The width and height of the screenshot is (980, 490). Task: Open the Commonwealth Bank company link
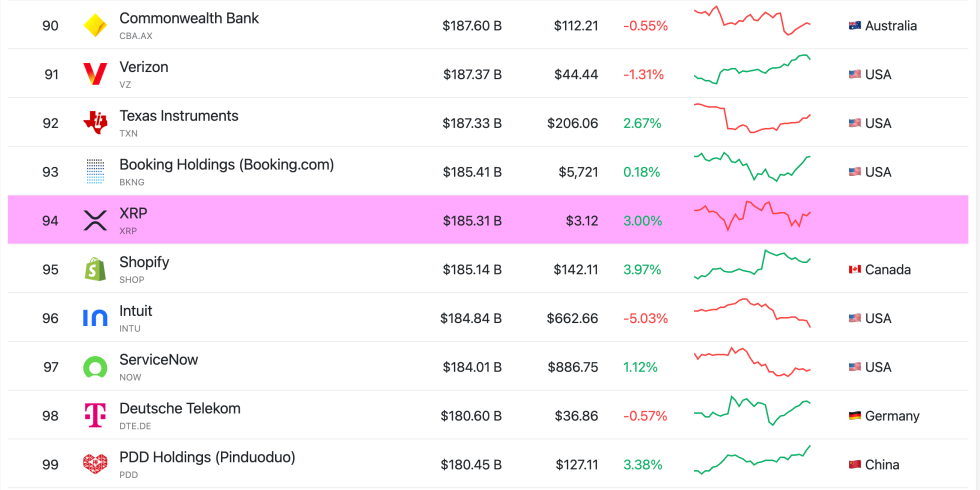[189, 18]
